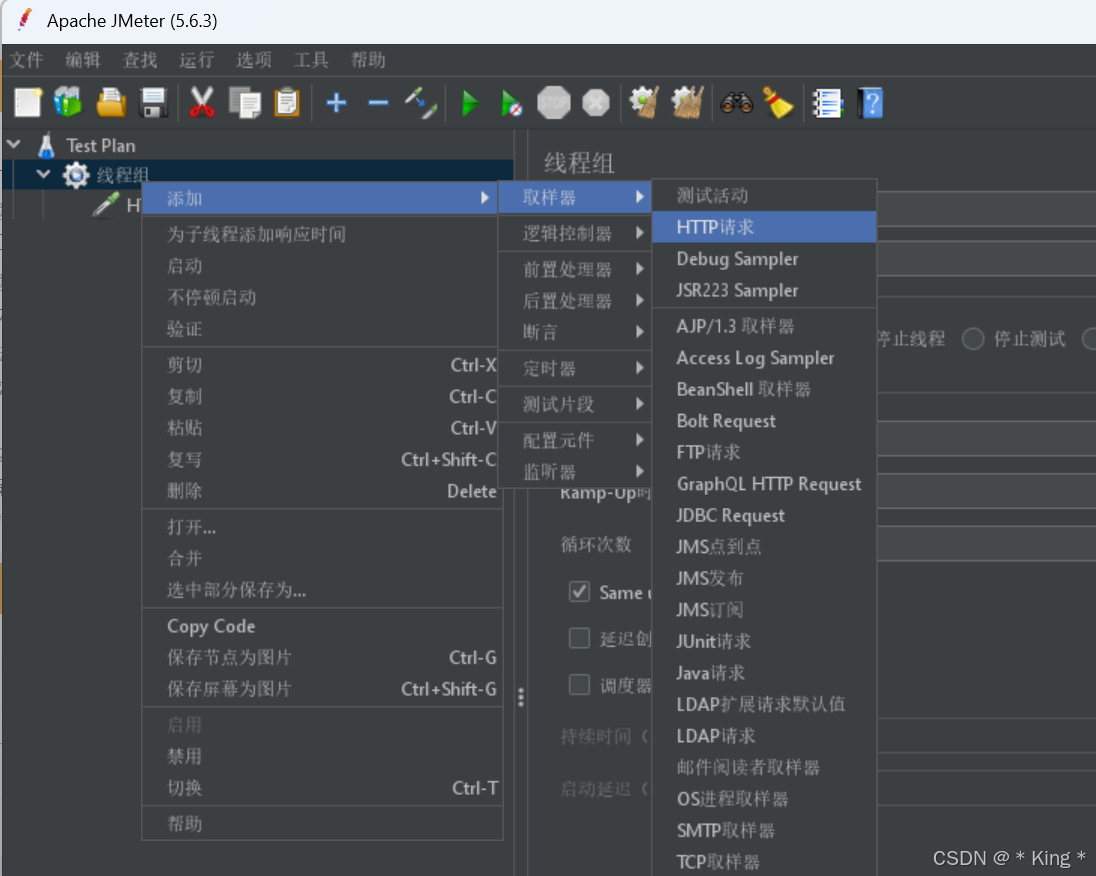Expand the 逻辑控制器 submenu
1096x876 pixels.
pos(575,233)
